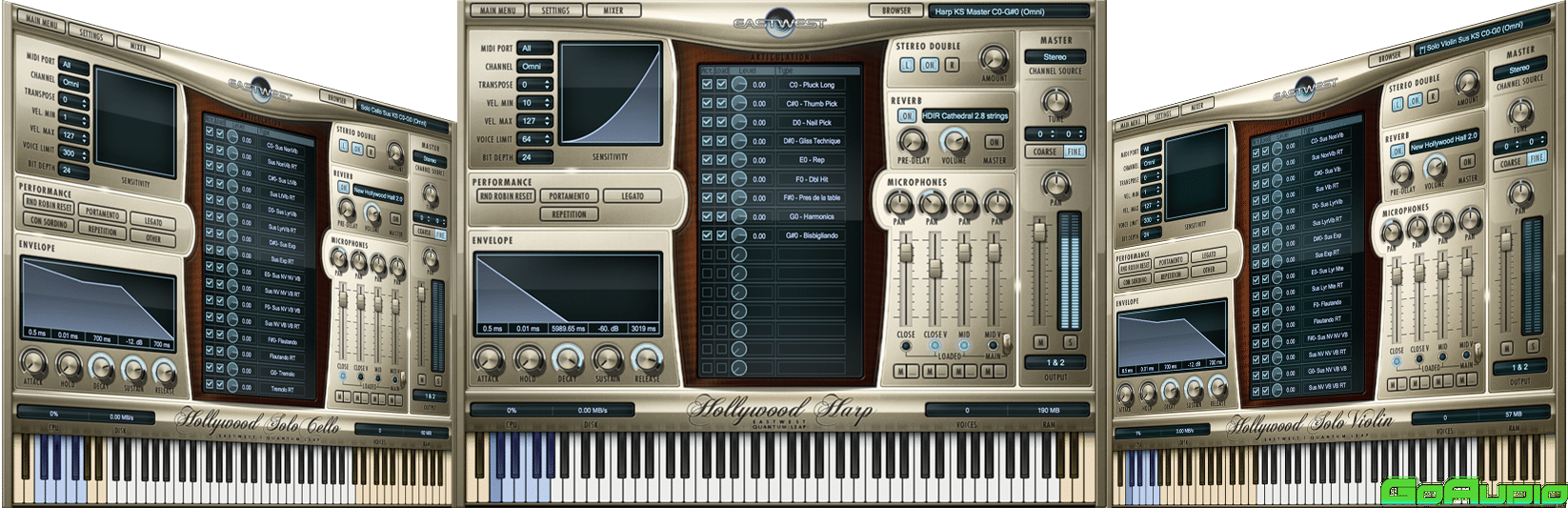Click the level knob for C0 - Pluck Long
1568x508 pixels.
[739, 85]
